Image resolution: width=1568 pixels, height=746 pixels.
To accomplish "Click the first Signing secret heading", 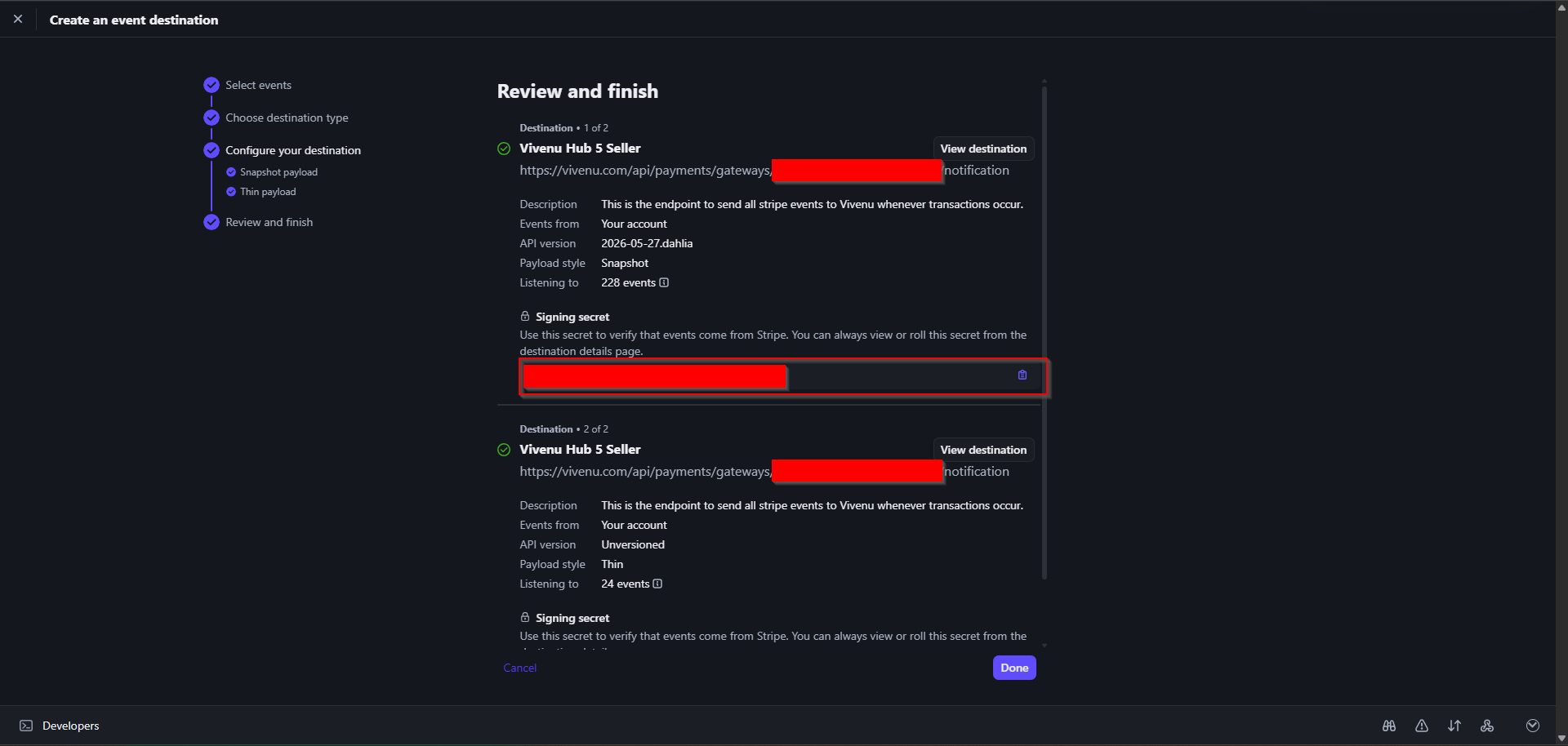I will pyautogui.click(x=572, y=317).
